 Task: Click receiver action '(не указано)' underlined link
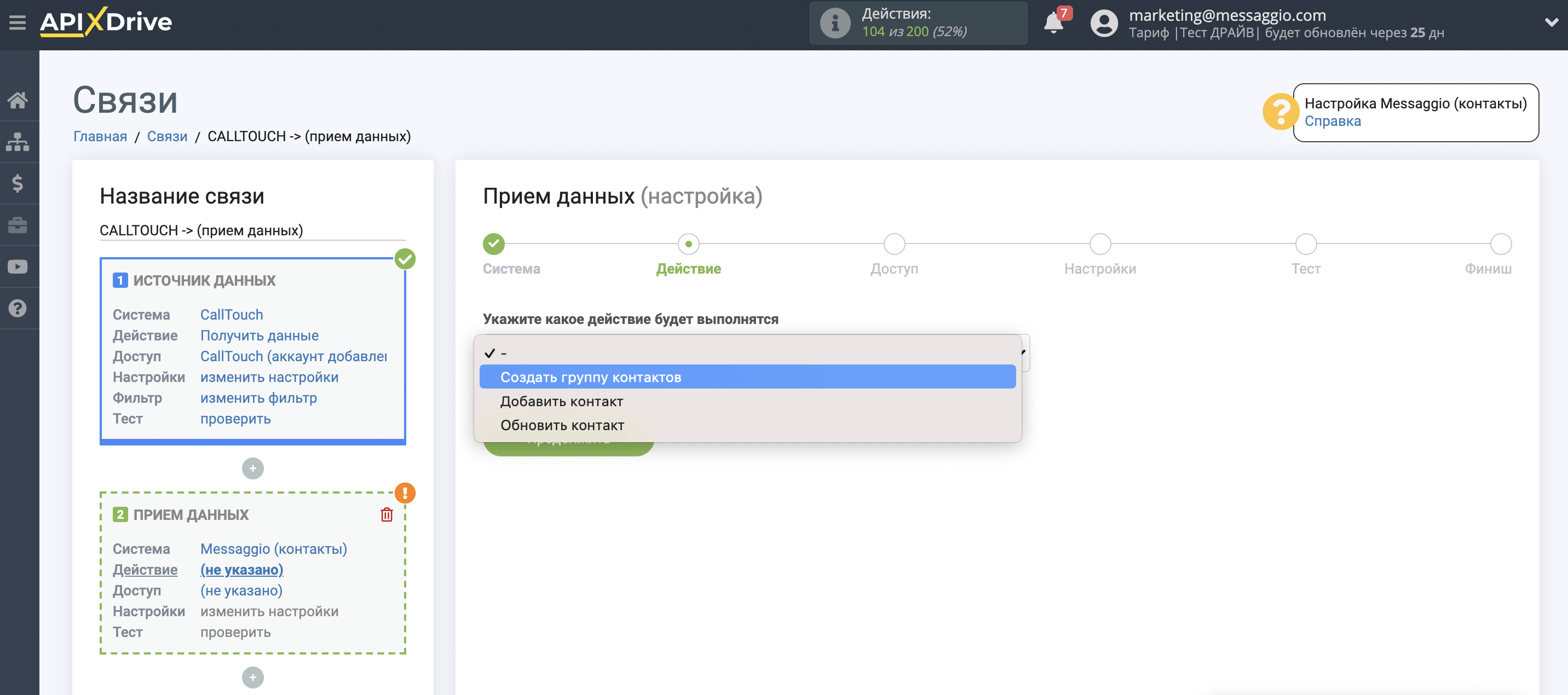click(x=241, y=570)
